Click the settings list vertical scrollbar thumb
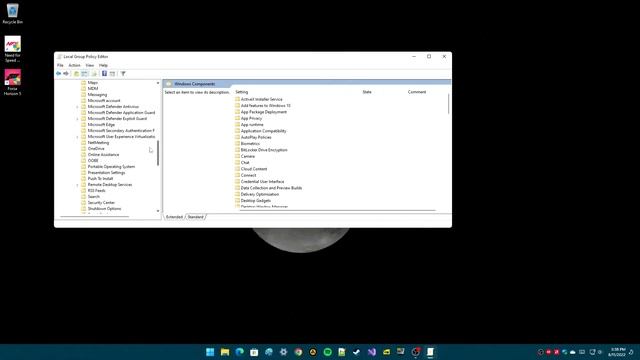 [449, 104]
